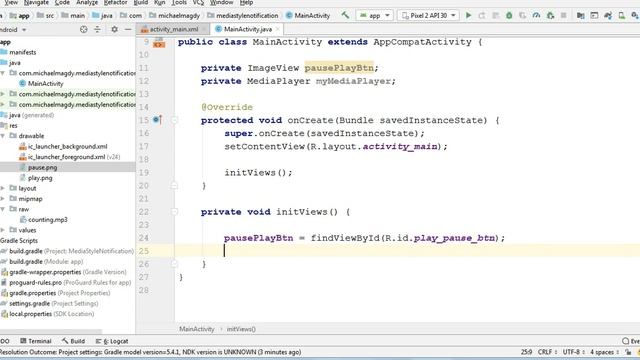Open the Code menu

point(62,2)
